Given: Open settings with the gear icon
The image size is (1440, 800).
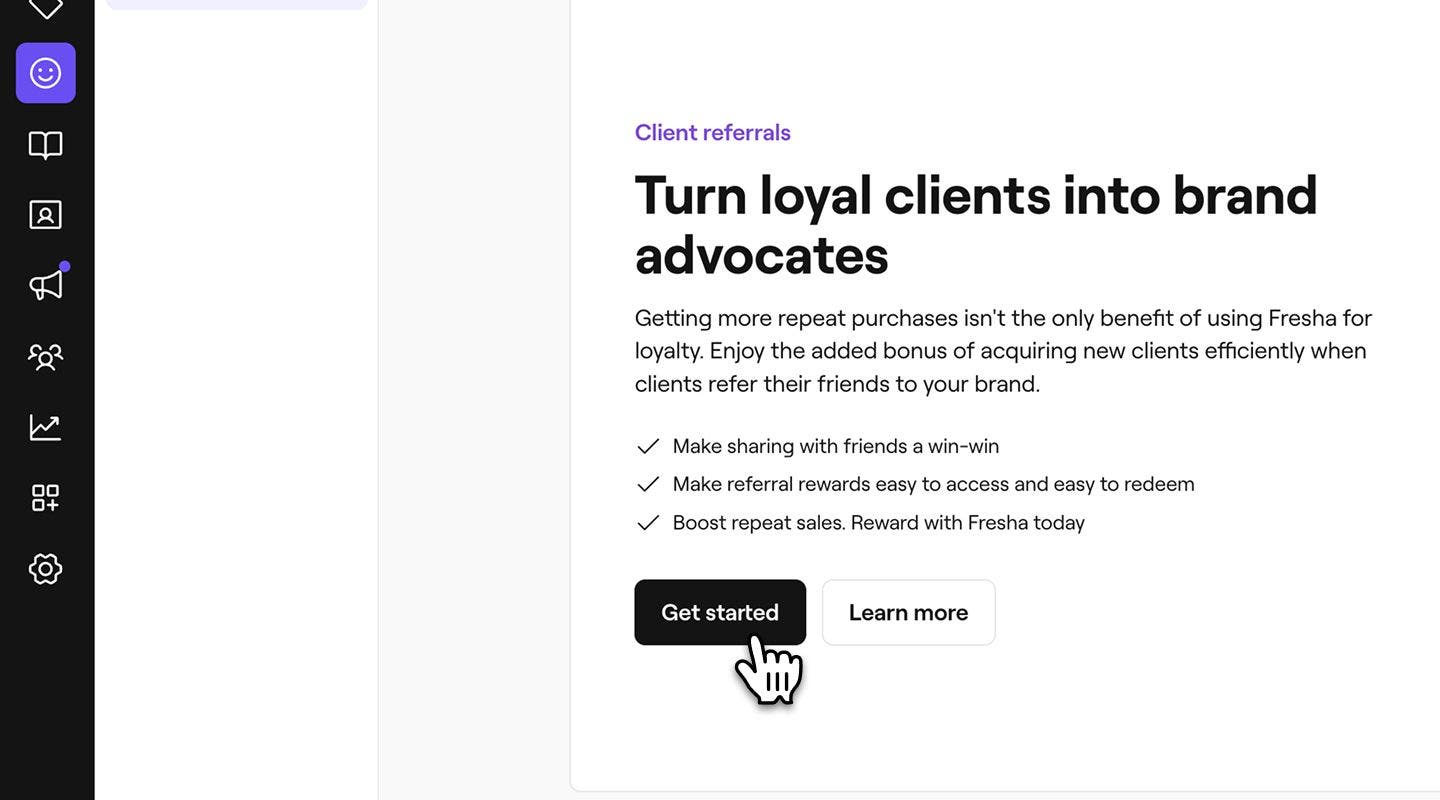Looking at the screenshot, I should (x=45, y=564).
